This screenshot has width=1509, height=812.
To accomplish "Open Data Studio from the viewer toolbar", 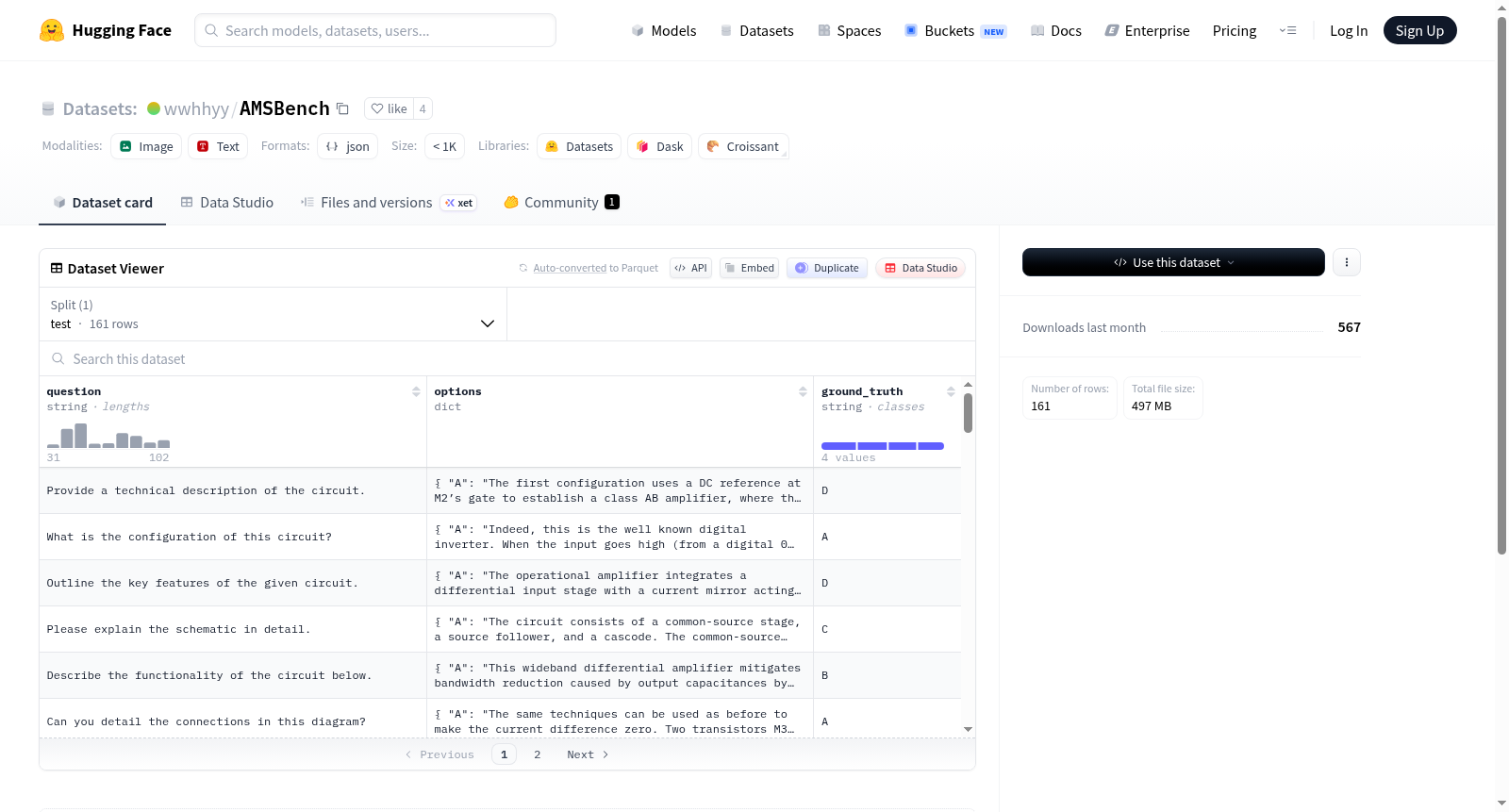I will click(920, 268).
